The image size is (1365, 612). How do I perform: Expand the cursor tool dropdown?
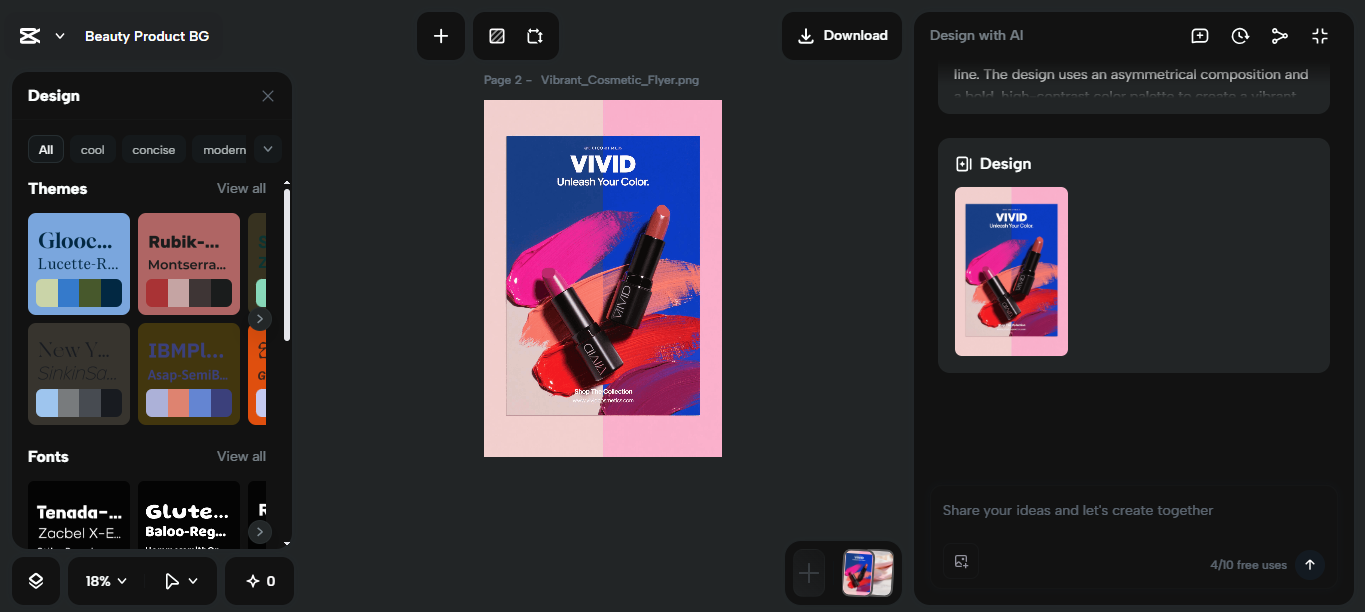[x=182, y=580]
